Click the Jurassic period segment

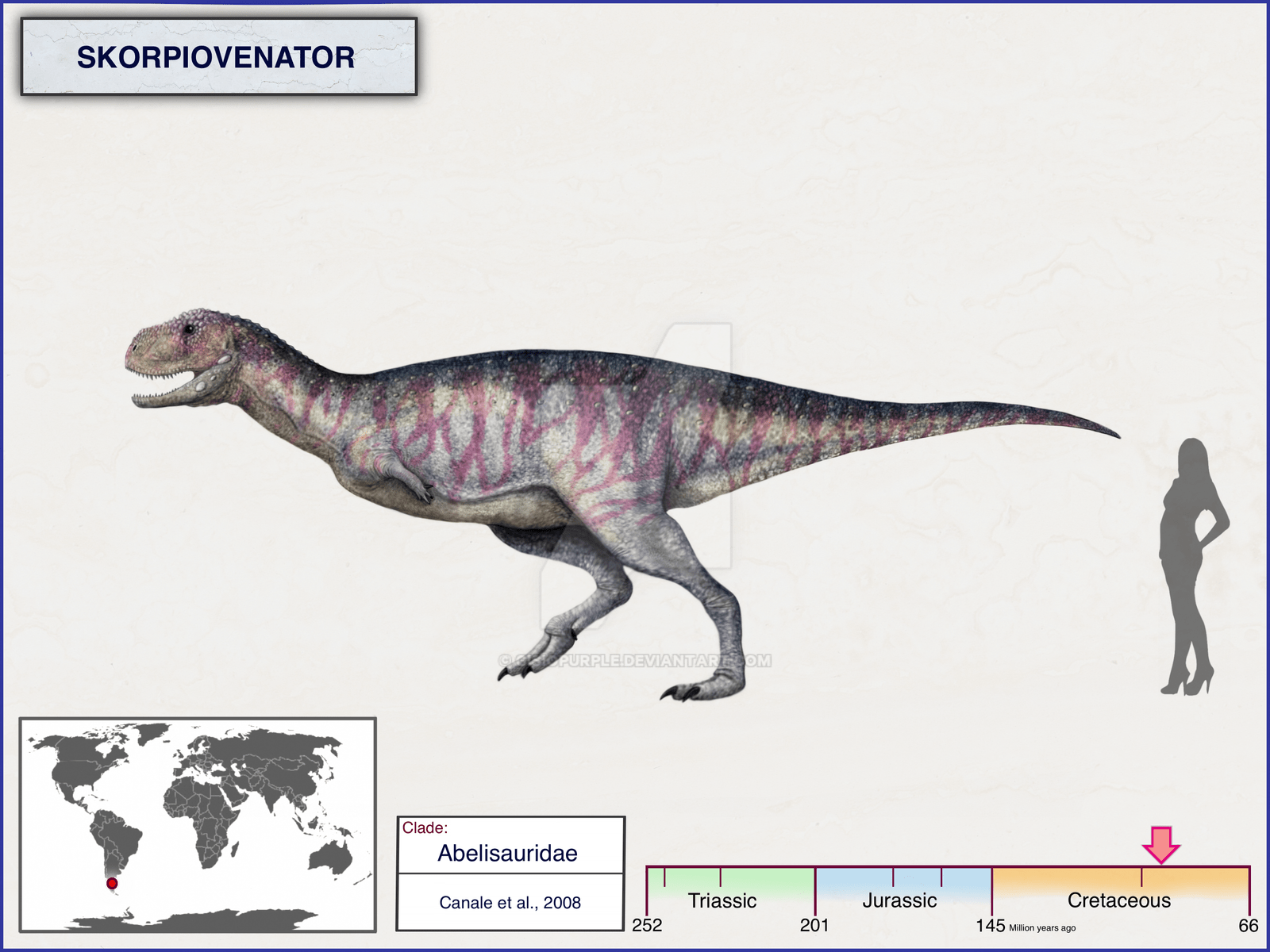pos(903,890)
